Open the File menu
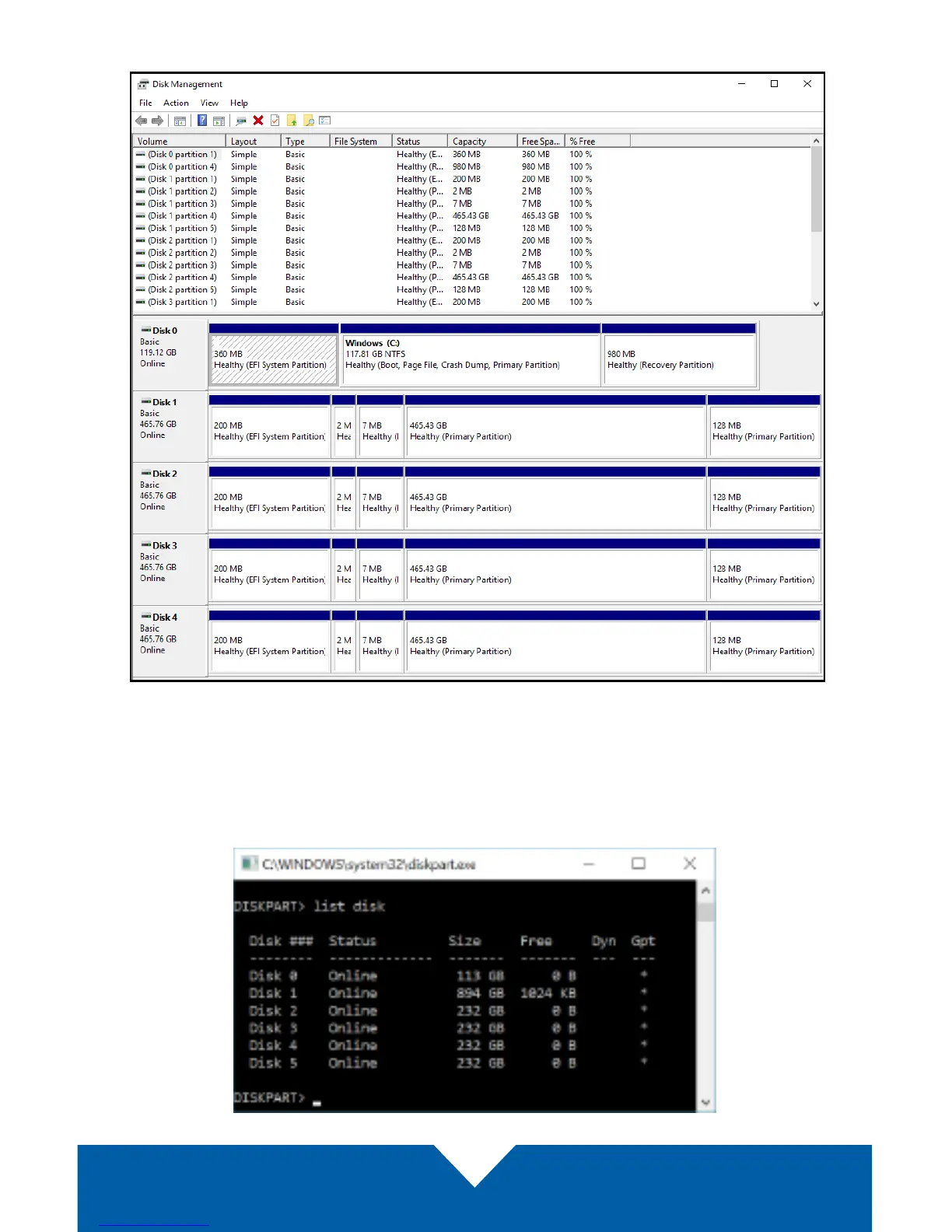This screenshot has height=1232, width=952. pos(145,103)
